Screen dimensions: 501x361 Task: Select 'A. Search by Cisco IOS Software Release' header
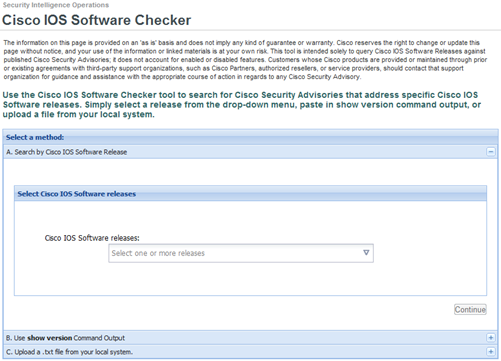[250, 152]
